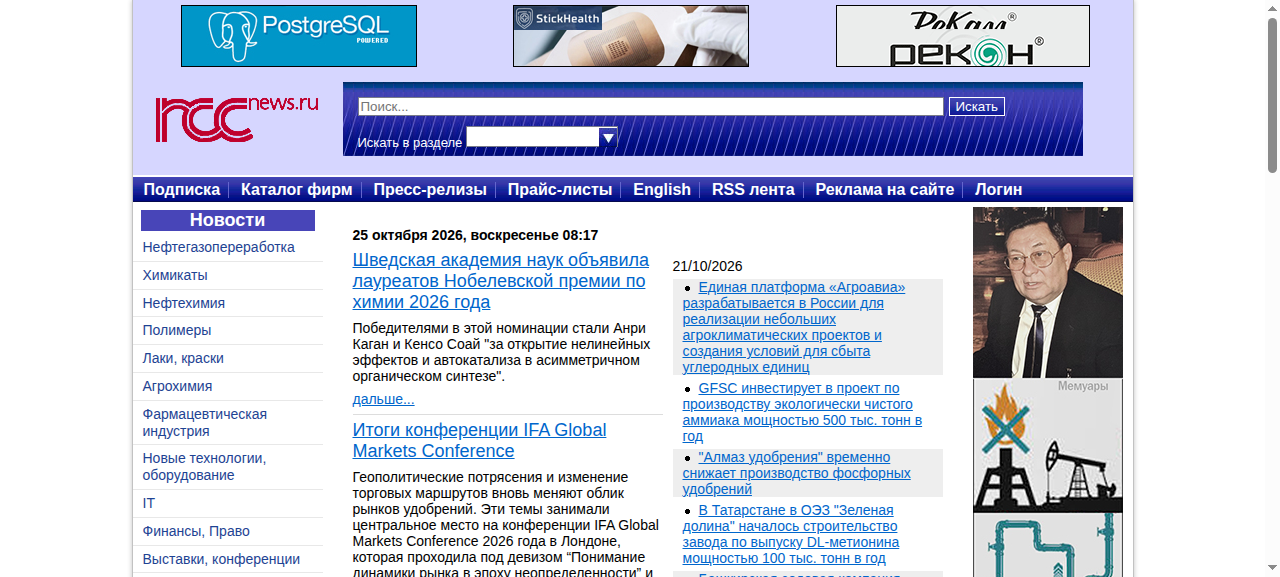
Task: Click the oil derrick banner image
Action: [1048, 446]
